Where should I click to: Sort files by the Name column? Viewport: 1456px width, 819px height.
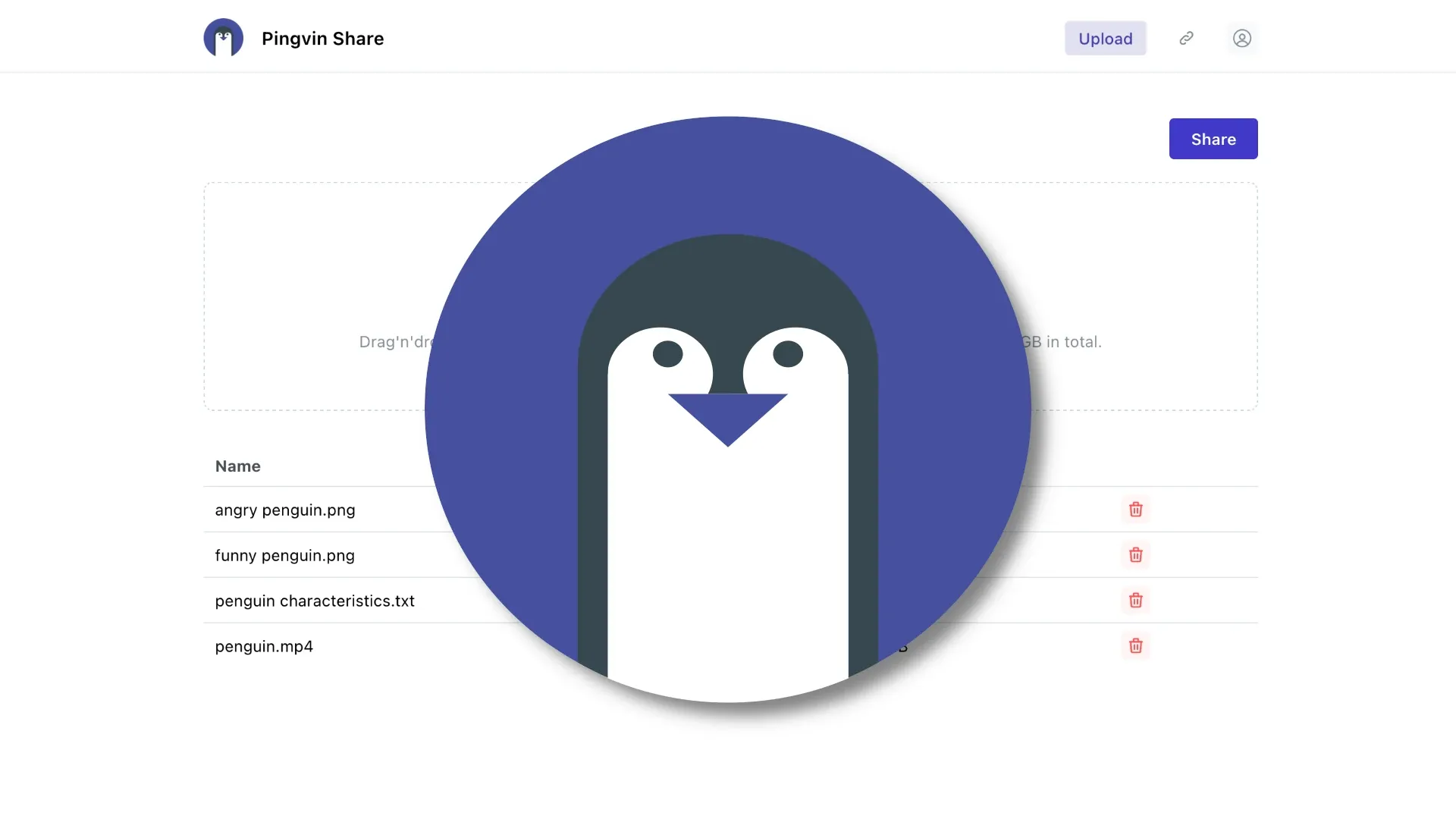click(x=237, y=466)
